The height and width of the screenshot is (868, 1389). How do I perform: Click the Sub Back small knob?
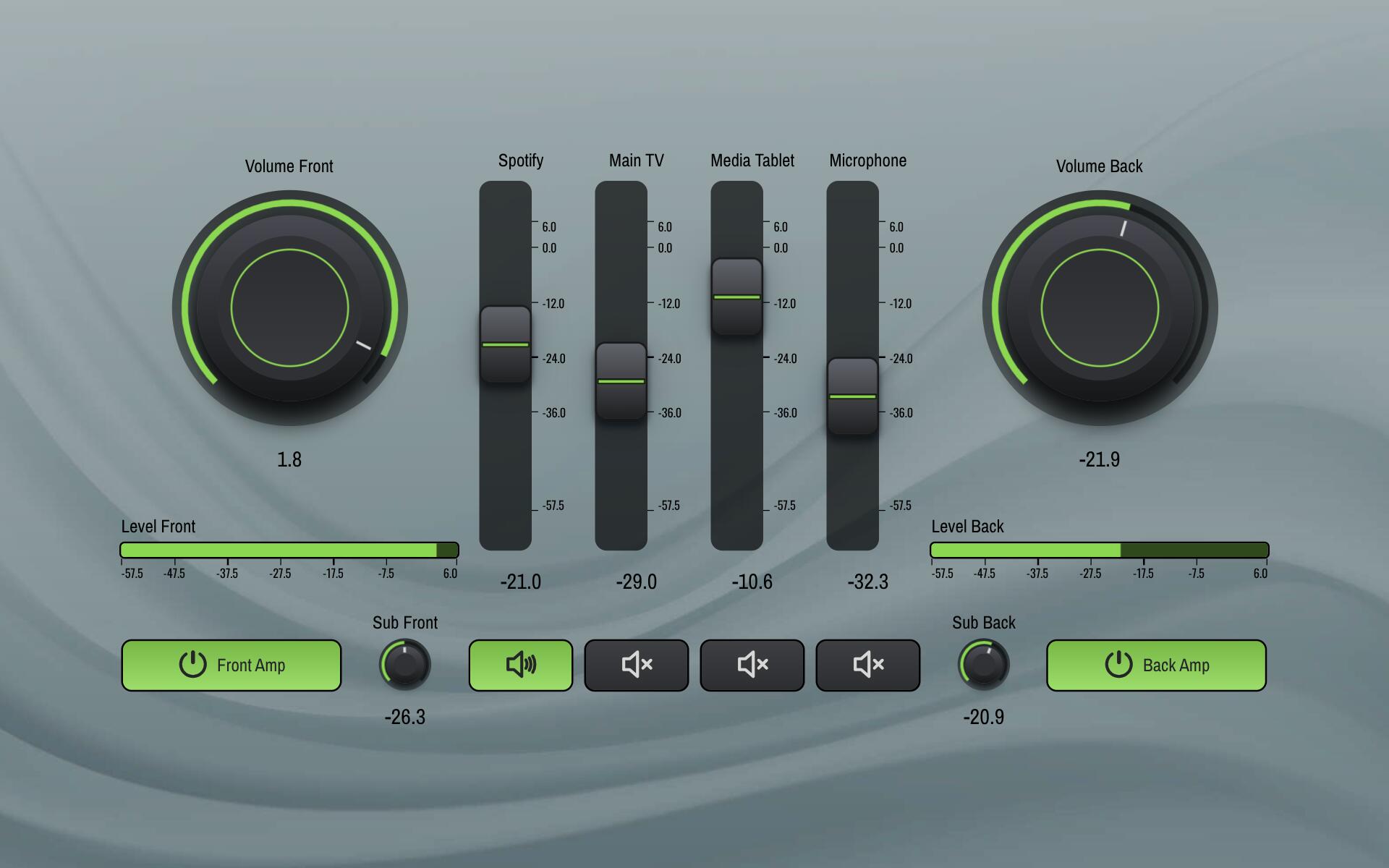click(984, 664)
